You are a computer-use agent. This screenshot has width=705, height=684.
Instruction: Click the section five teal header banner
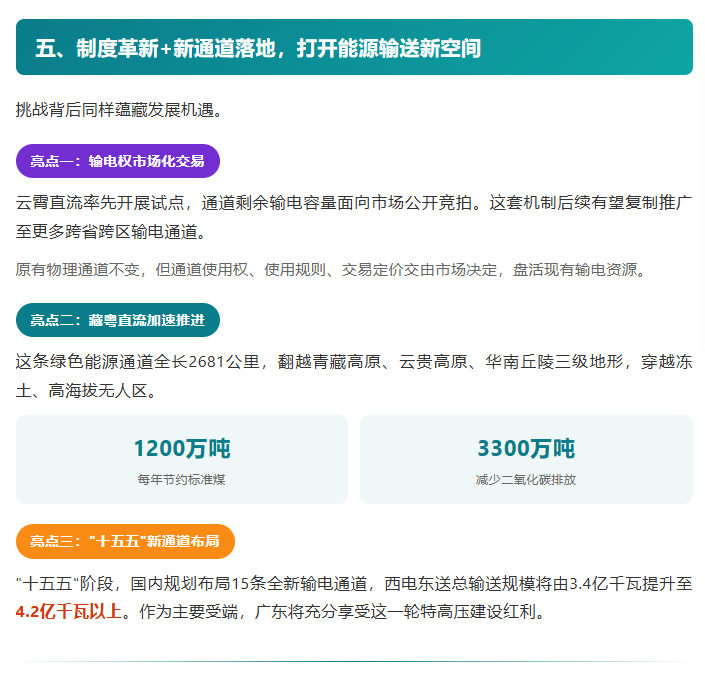coord(354,47)
